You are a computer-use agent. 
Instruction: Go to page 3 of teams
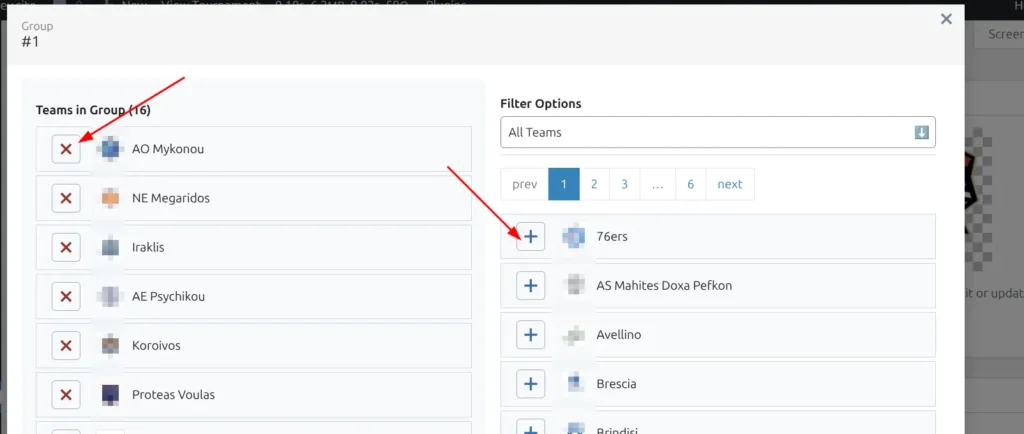624,184
